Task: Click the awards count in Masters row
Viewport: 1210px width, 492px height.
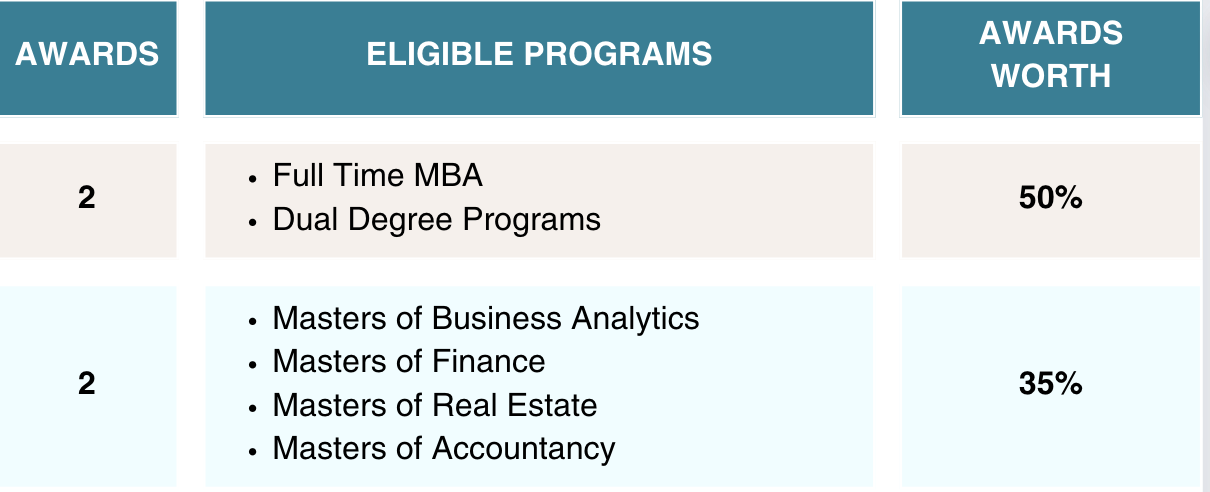Action: (87, 383)
